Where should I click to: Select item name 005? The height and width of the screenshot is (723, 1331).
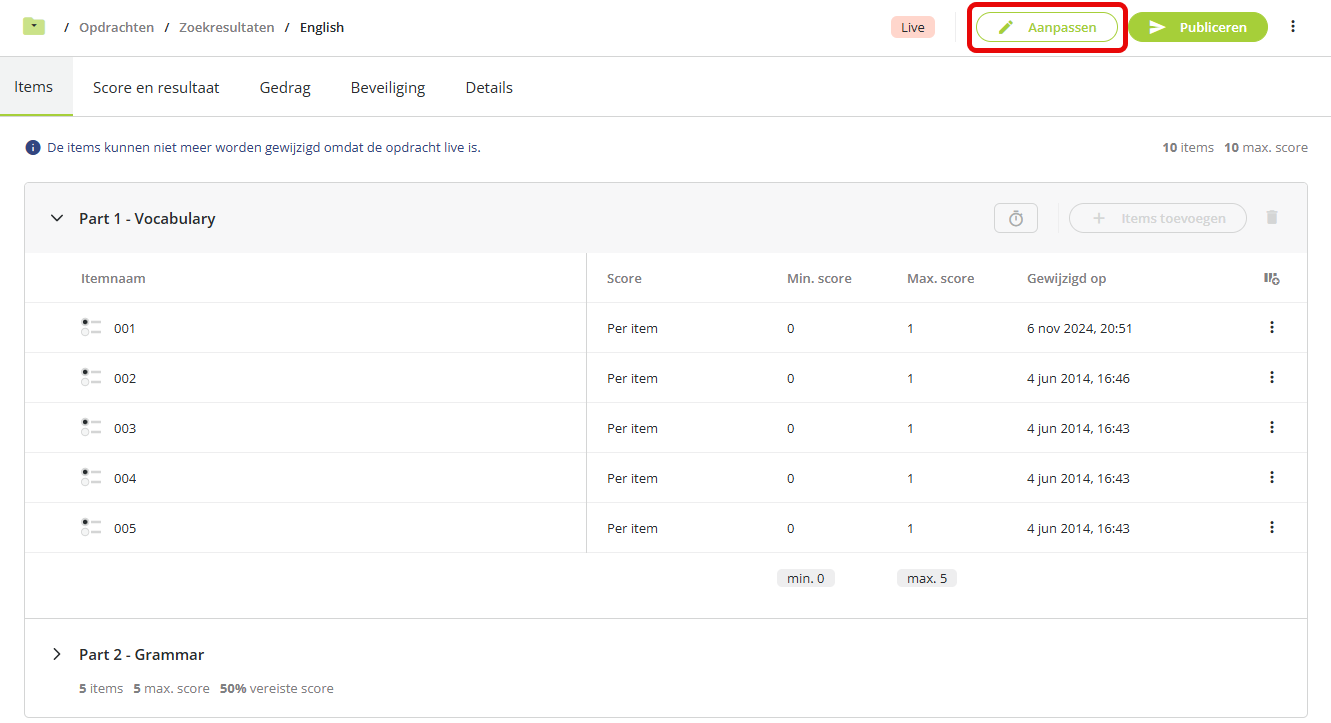(x=124, y=528)
